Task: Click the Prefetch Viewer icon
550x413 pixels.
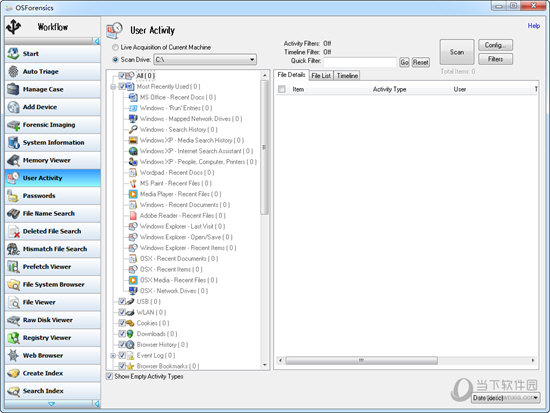Action: tap(13, 267)
